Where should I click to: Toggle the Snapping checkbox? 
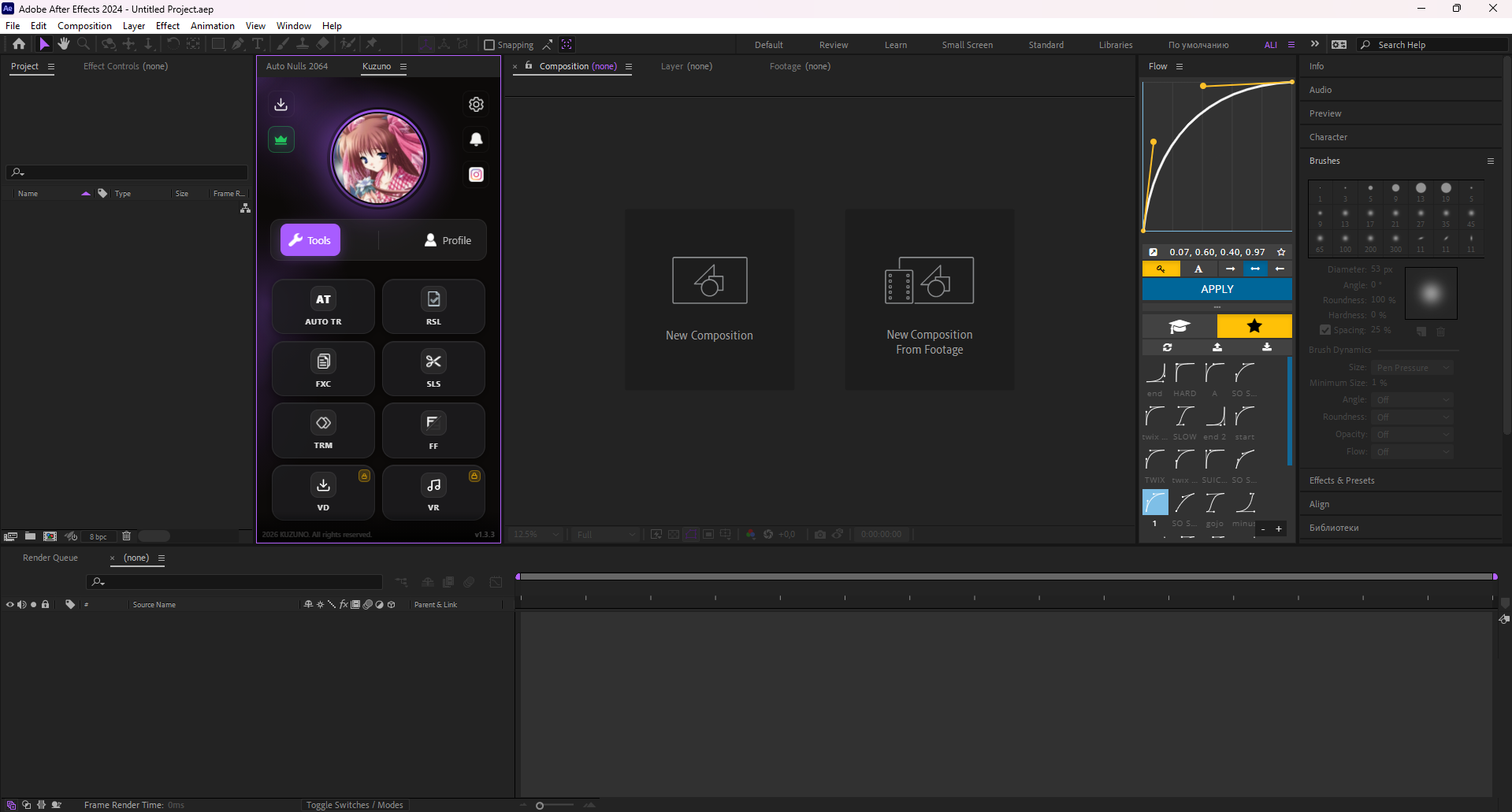click(x=489, y=45)
